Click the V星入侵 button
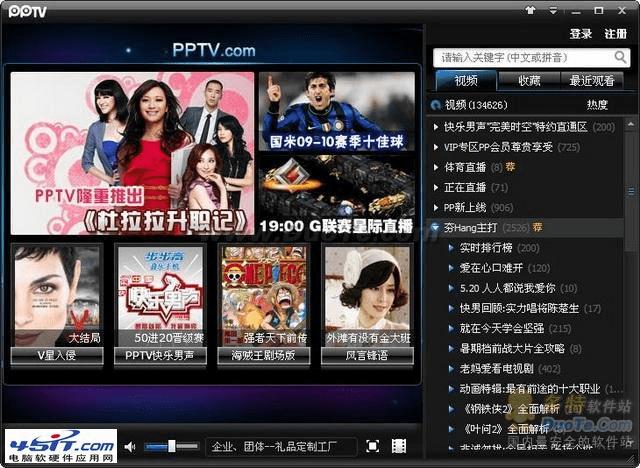The height and width of the screenshot is (468, 640). 57,355
